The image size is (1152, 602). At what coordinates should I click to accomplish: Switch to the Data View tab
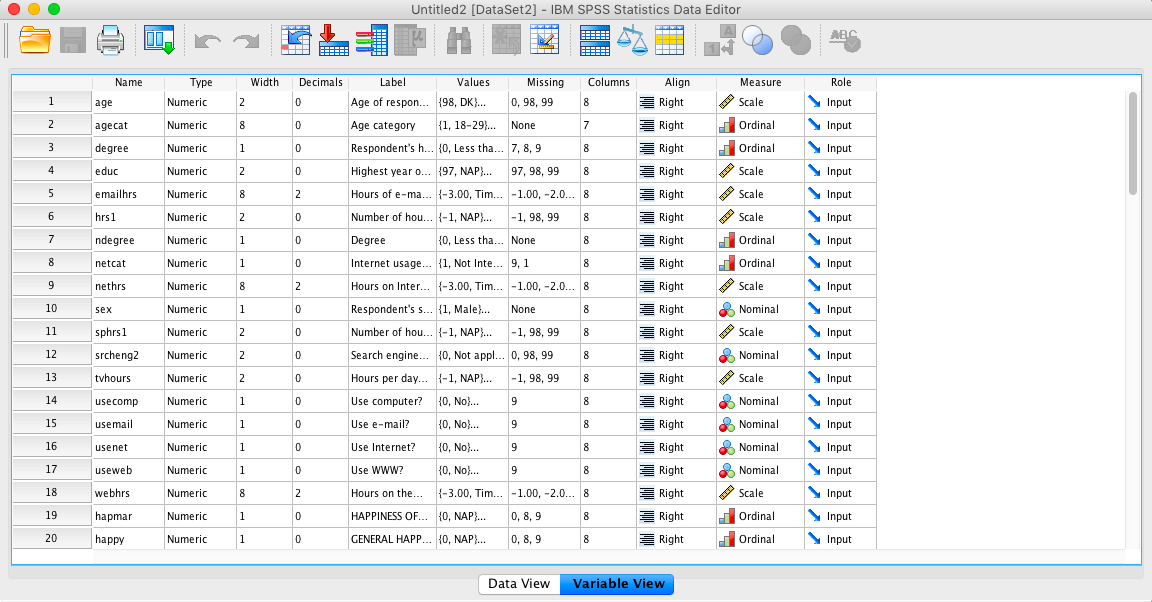(519, 584)
